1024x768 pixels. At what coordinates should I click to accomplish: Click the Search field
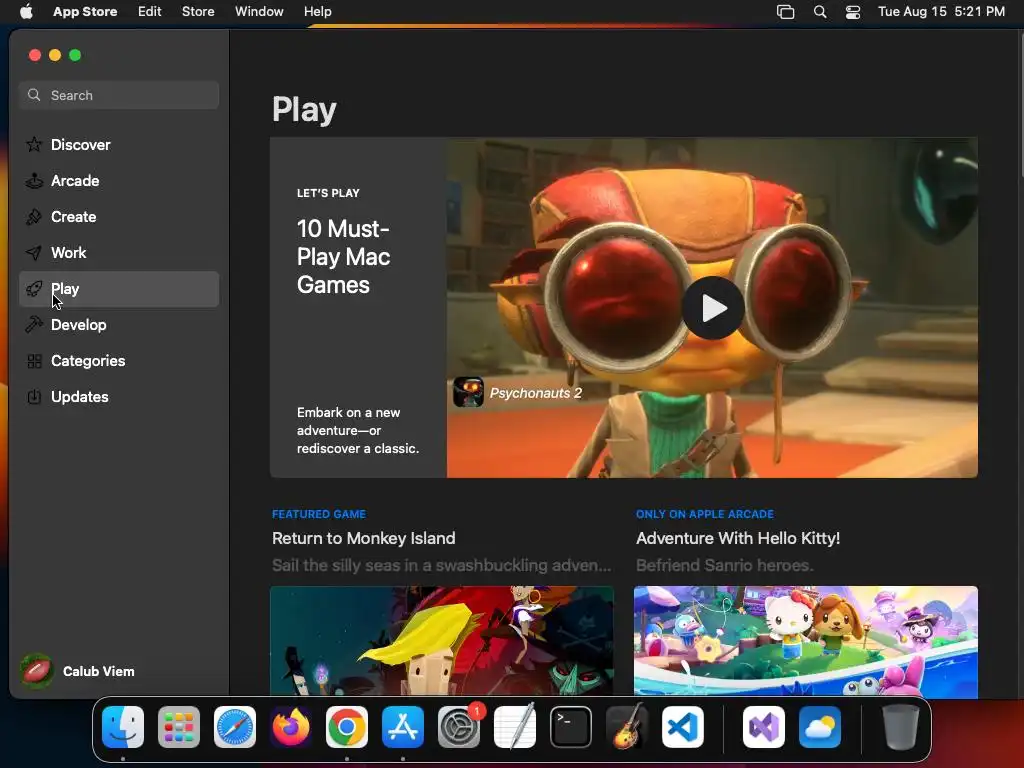point(119,95)
